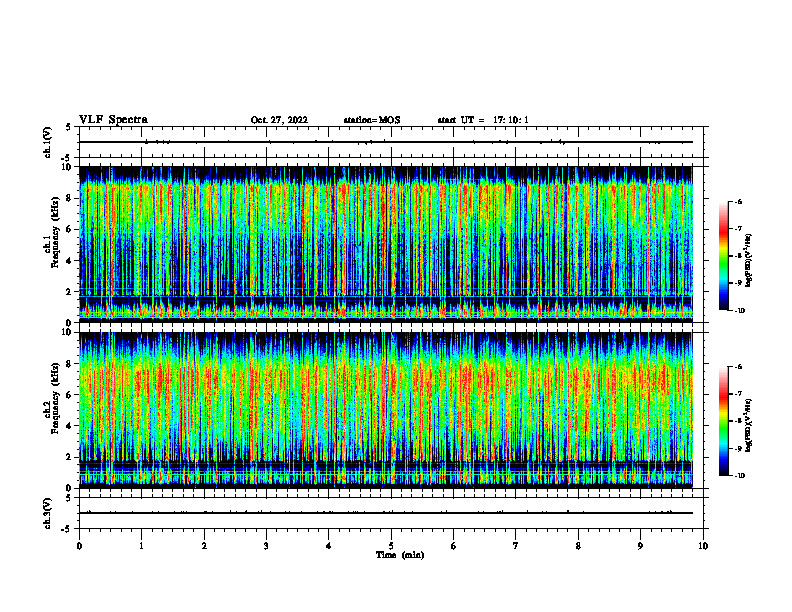Click the time axis tick label "1"

(x=141, y=546)
